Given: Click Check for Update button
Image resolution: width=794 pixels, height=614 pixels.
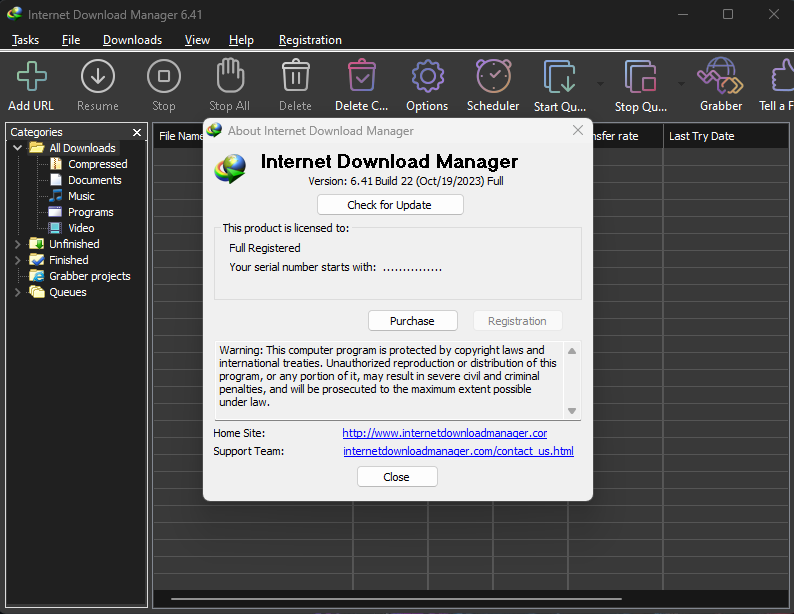Looking at the screenshot, I should tap(390, 205).
